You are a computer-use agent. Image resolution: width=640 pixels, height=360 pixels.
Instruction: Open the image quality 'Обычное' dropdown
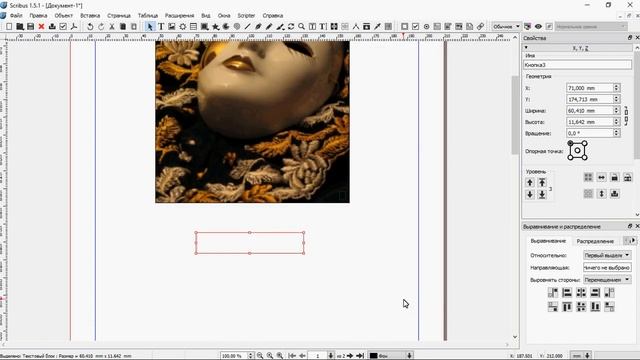coord(507,27)
